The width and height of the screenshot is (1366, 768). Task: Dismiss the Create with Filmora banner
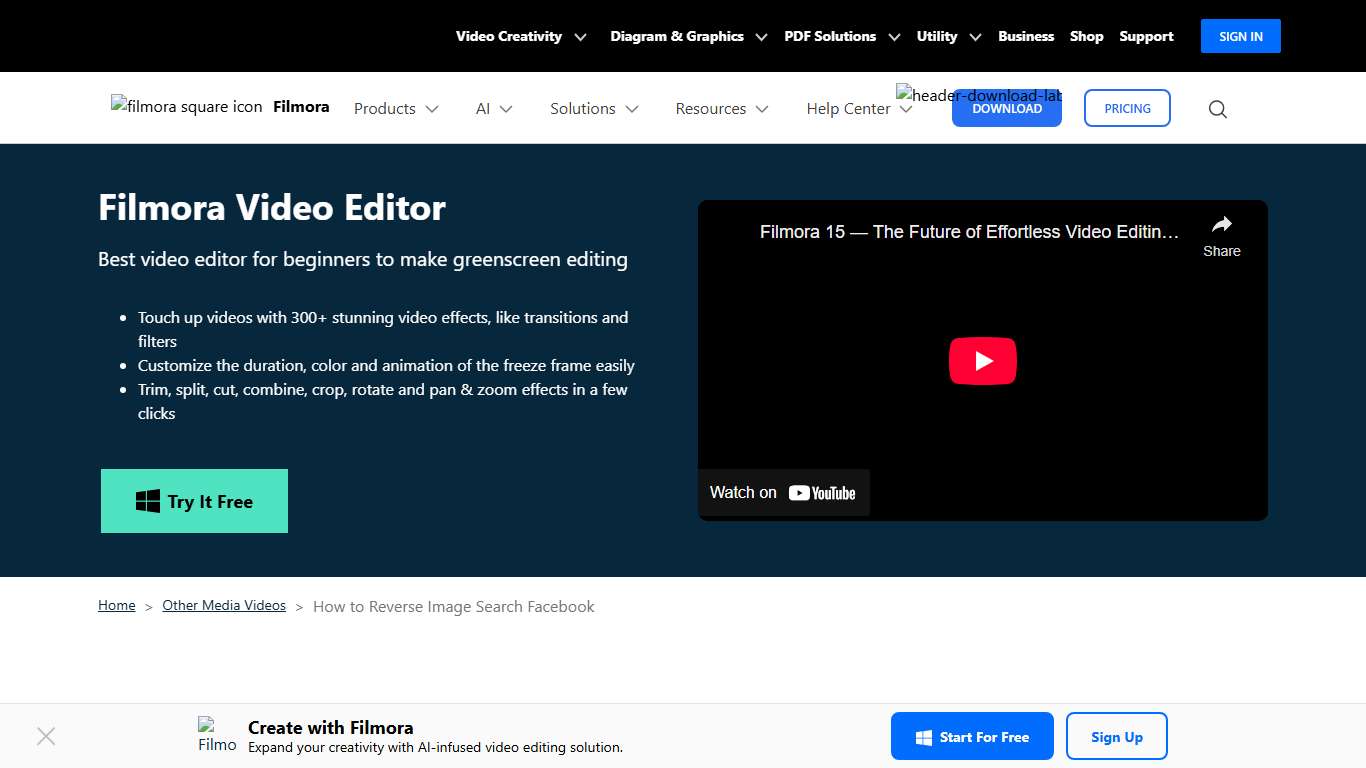(x=46, y=736)
